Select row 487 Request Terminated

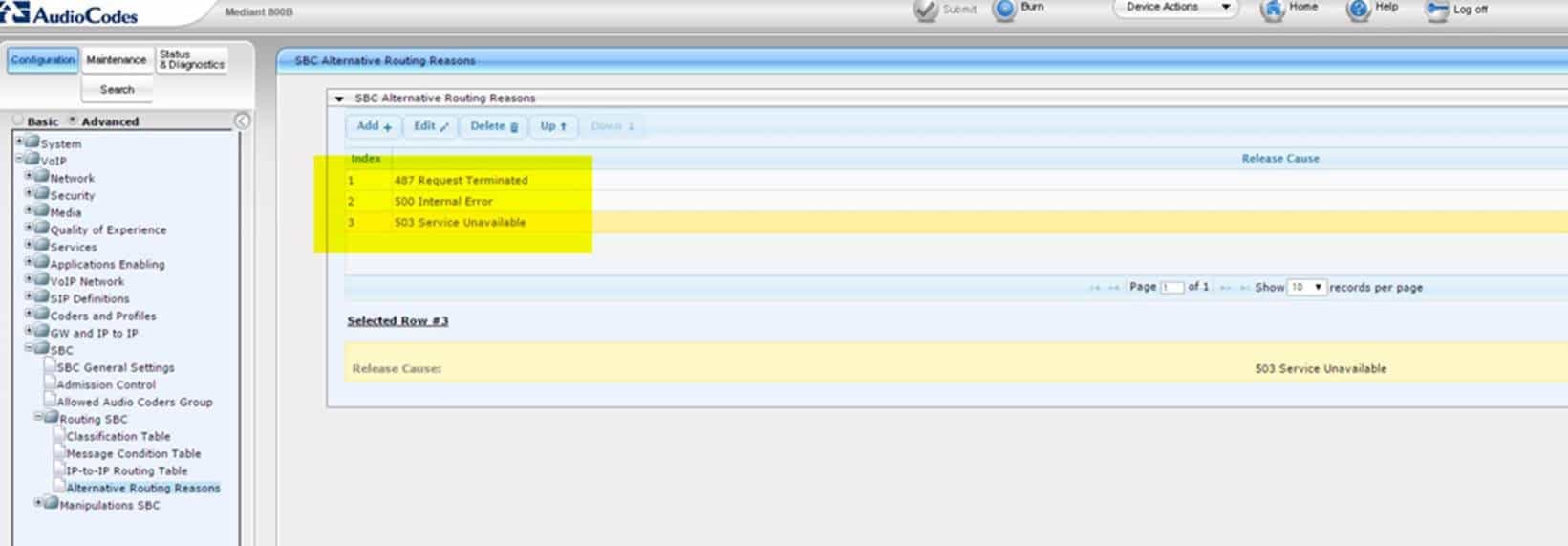pyautogui.click(x=956, y=180)
